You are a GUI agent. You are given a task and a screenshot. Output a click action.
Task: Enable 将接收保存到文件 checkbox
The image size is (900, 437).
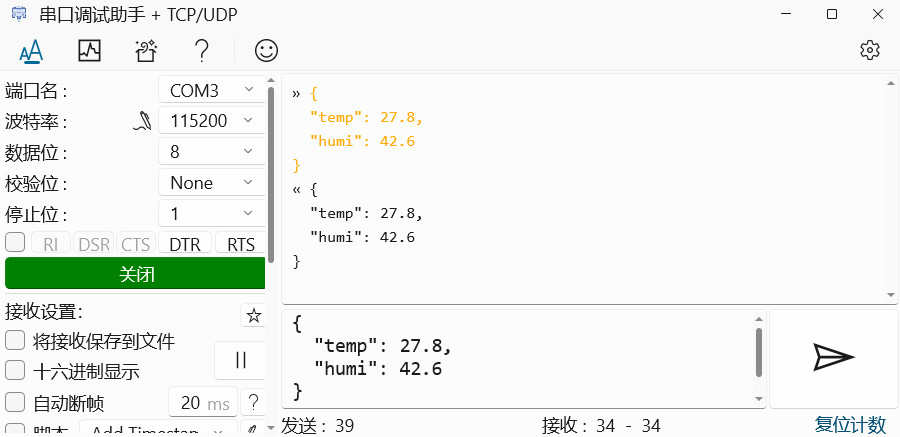click(15, 340)
